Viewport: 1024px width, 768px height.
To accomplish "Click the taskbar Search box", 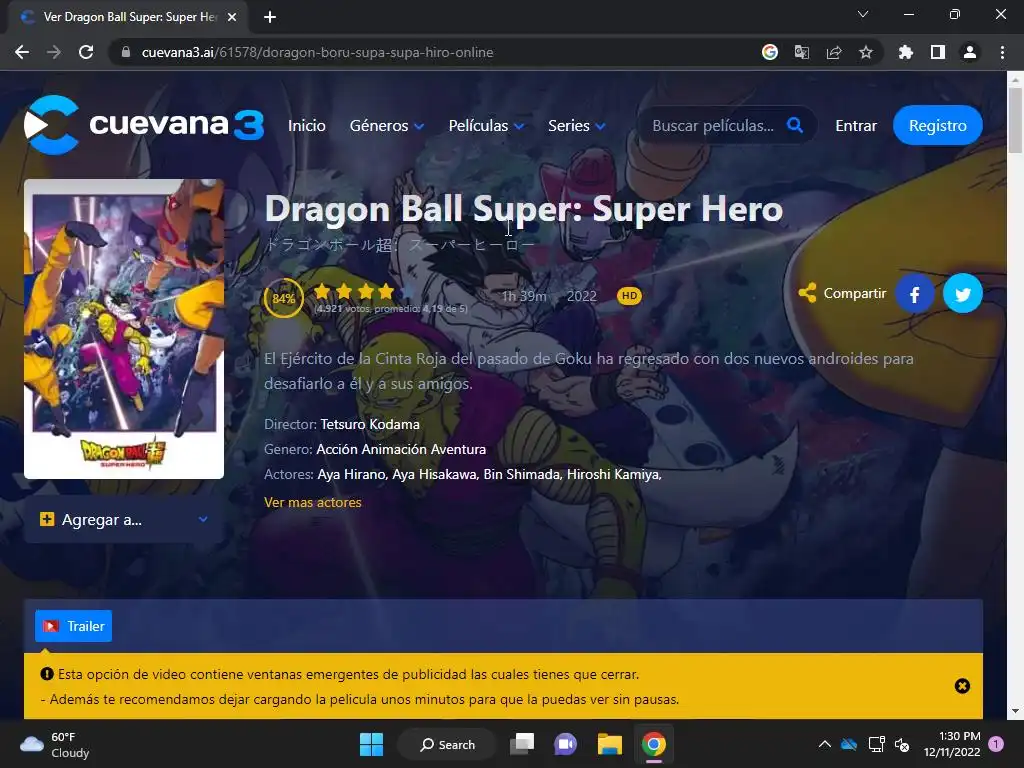I will (x=447, y=744).
